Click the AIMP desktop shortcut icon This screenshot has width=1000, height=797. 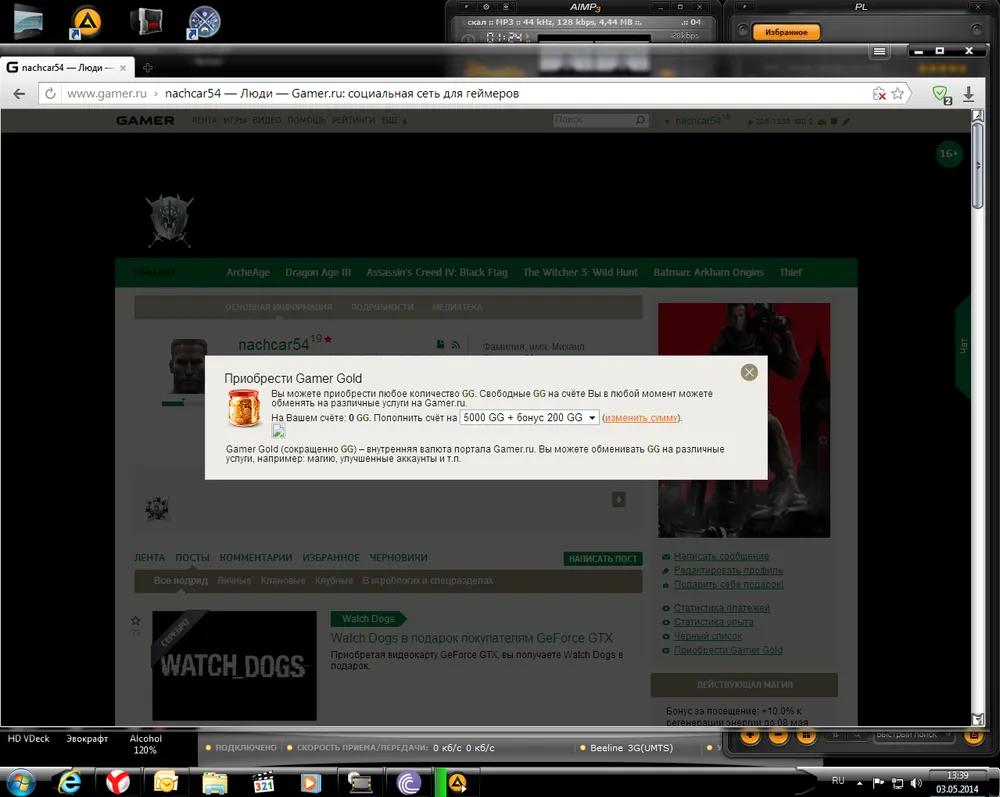[87, 22]
